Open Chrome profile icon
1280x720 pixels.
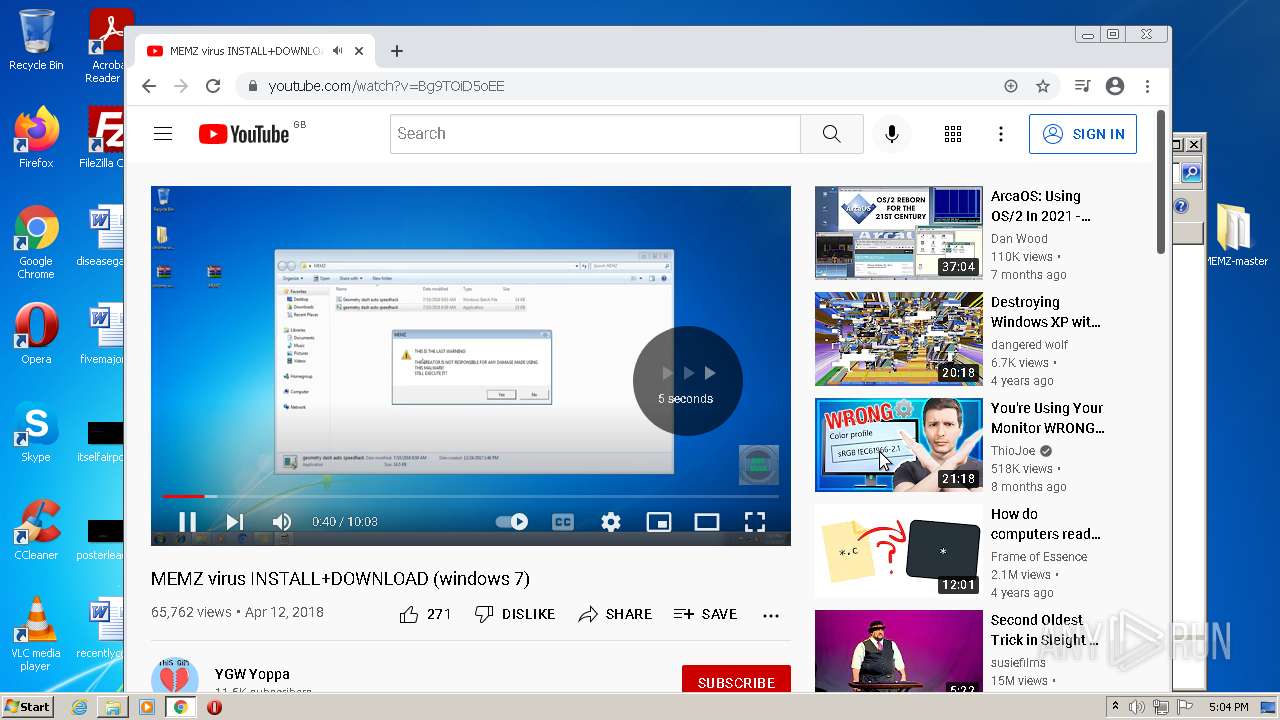1115,86
